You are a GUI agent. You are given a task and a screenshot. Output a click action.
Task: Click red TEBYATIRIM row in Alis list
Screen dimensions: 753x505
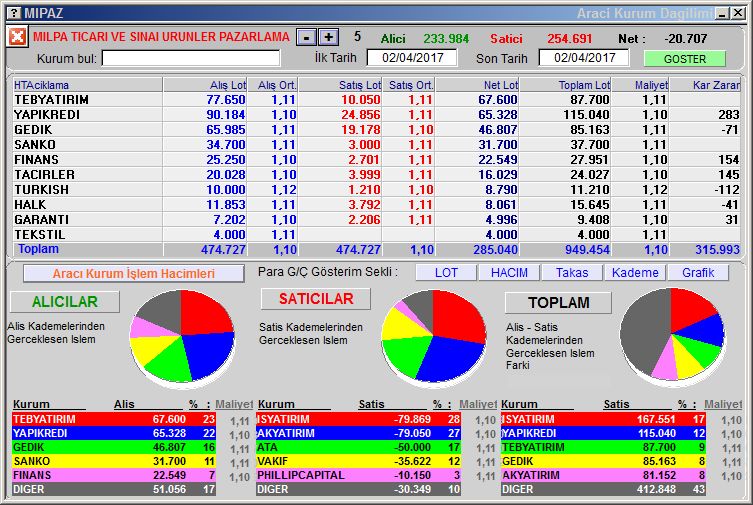pyautogui.click(x=114, y=419)
